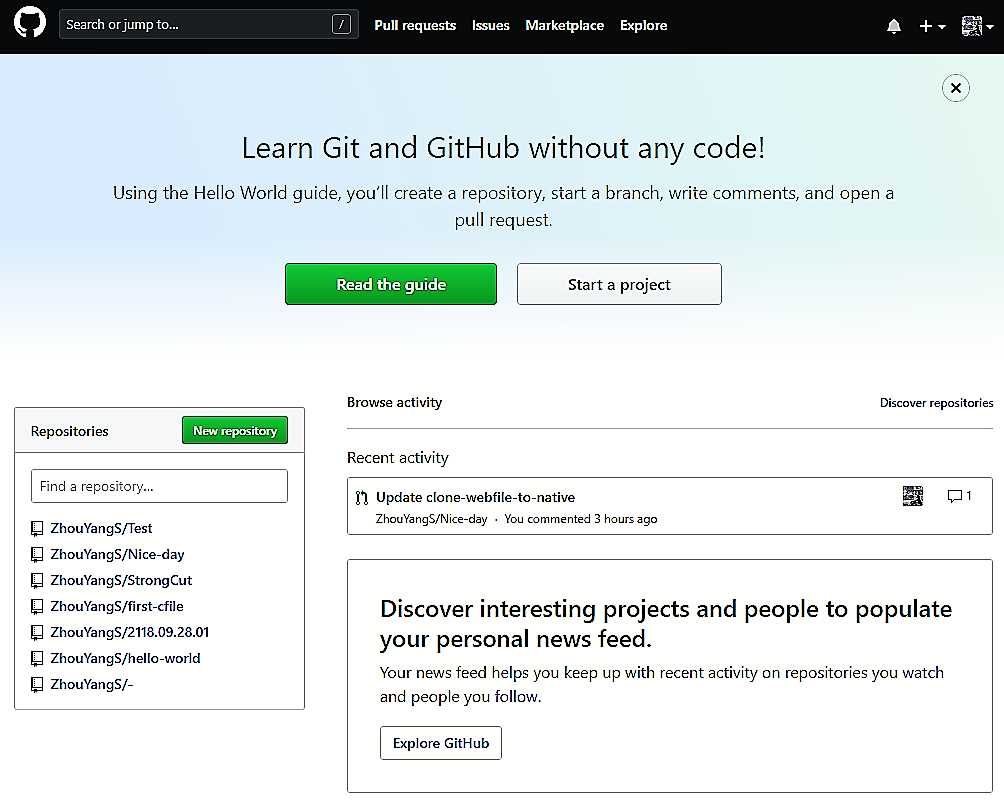This screenshot has width=1004, height=811.
Task: Dismiss the Learn Git banner
Action: [955, 88]
